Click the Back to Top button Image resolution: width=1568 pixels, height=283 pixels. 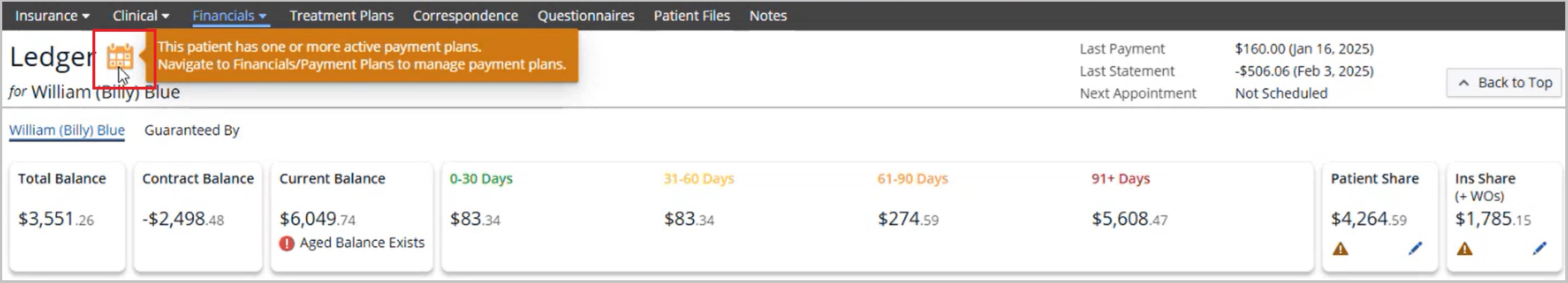pos(1504,83)
